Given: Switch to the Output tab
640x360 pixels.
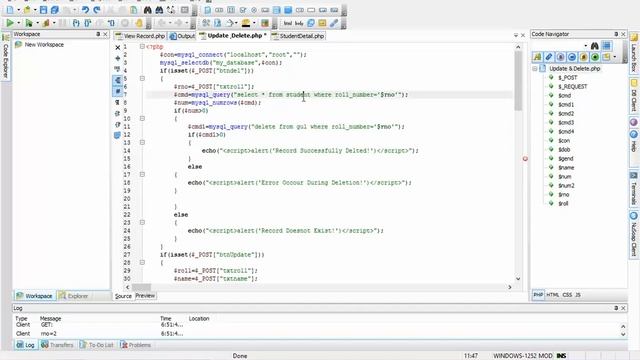Looking at the screenshot, I should pyautogui.click(x=182, y=36).
